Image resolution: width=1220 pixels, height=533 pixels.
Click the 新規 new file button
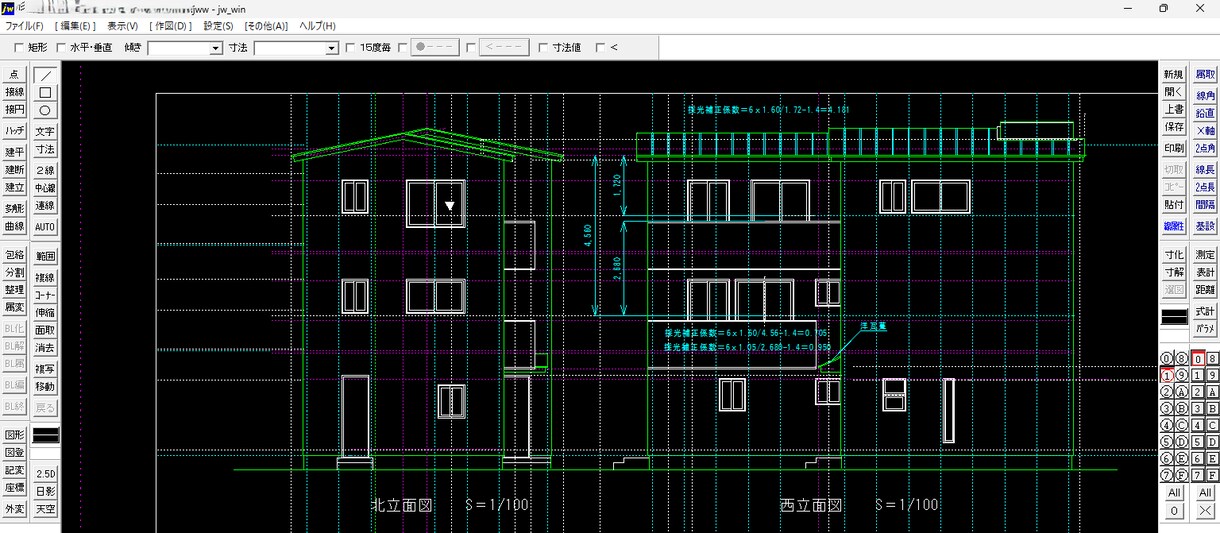1173,75
